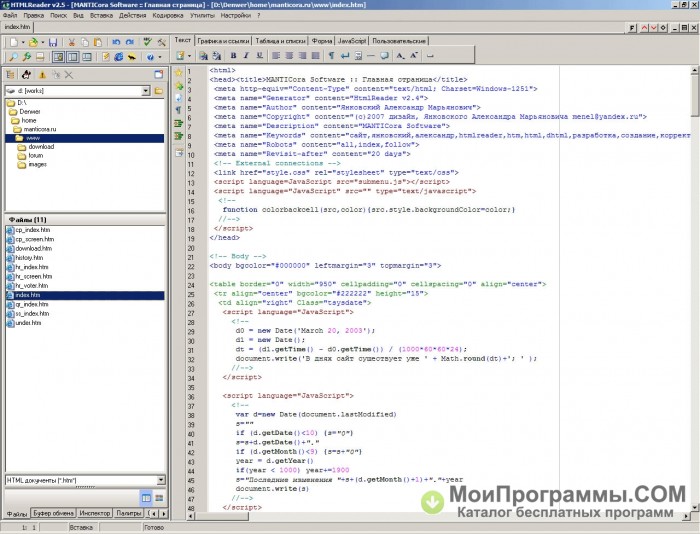
Task: Click the Internet Explorer preview icon
Action: pyautogui.click(x=119, y=57)
